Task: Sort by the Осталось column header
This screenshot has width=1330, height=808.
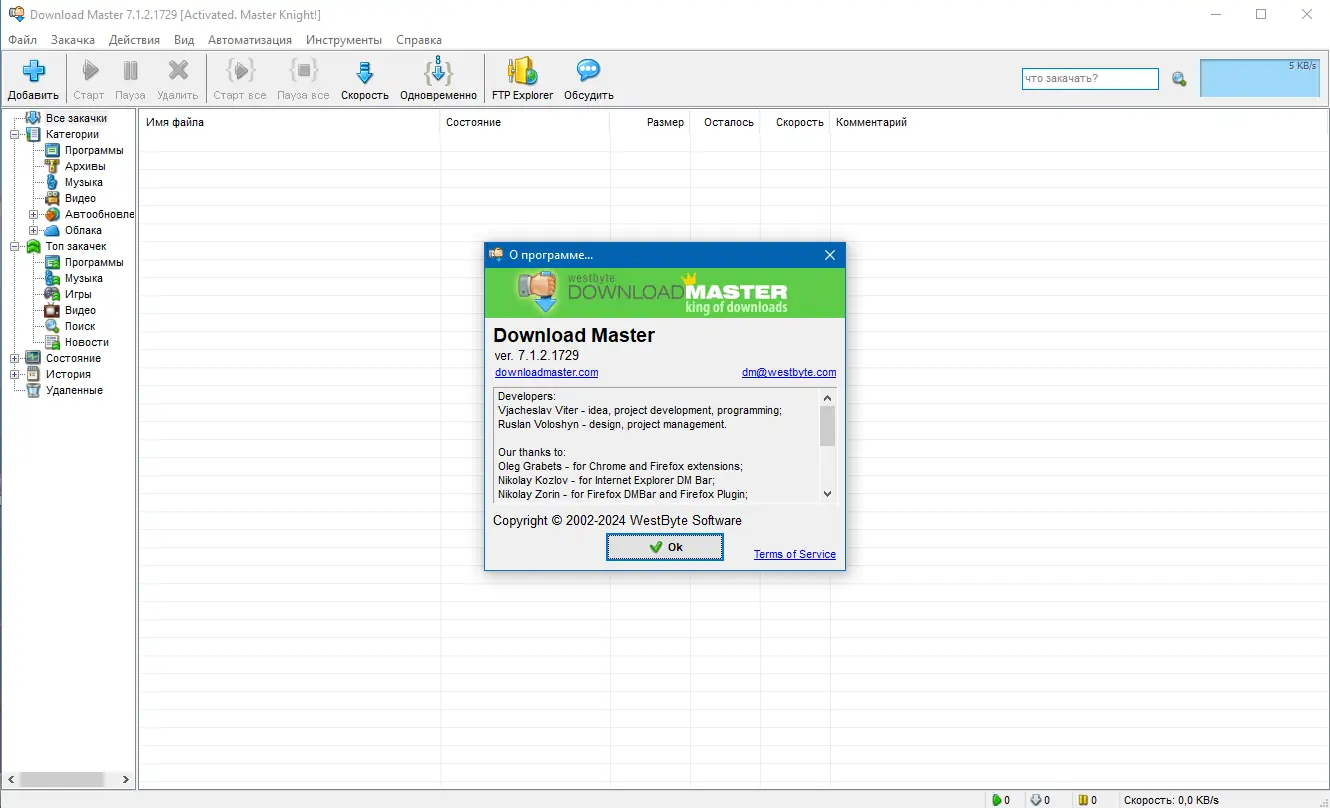Action: pos(725,122)
